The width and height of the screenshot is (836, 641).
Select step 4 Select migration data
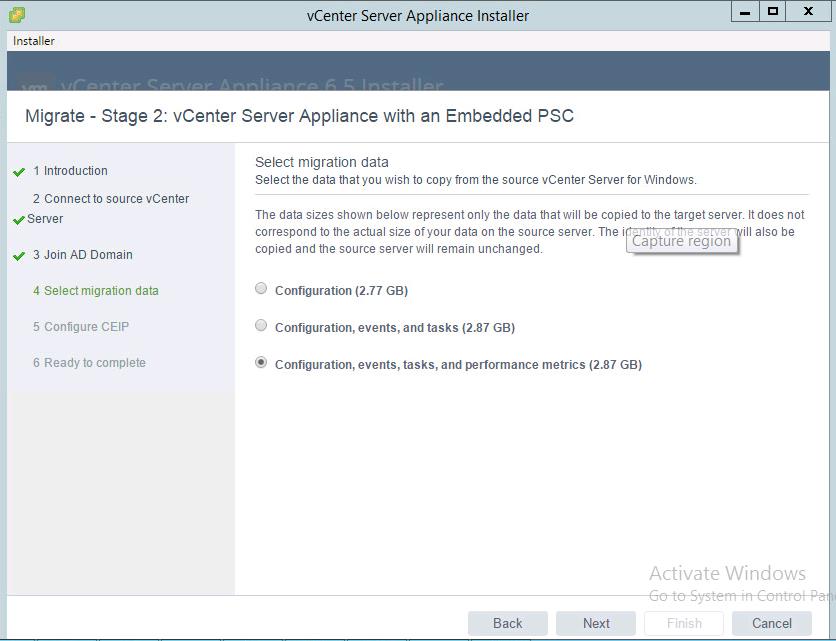(x=96, y=291)
